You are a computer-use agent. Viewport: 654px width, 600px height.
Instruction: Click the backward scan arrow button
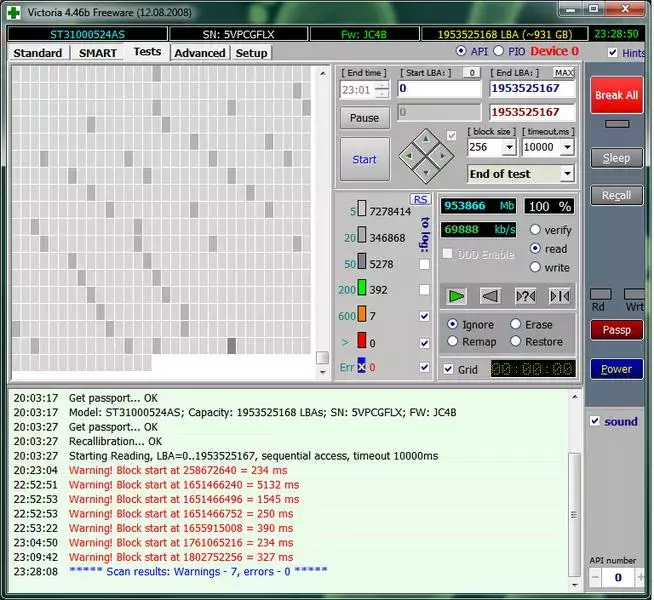[490, 296]
